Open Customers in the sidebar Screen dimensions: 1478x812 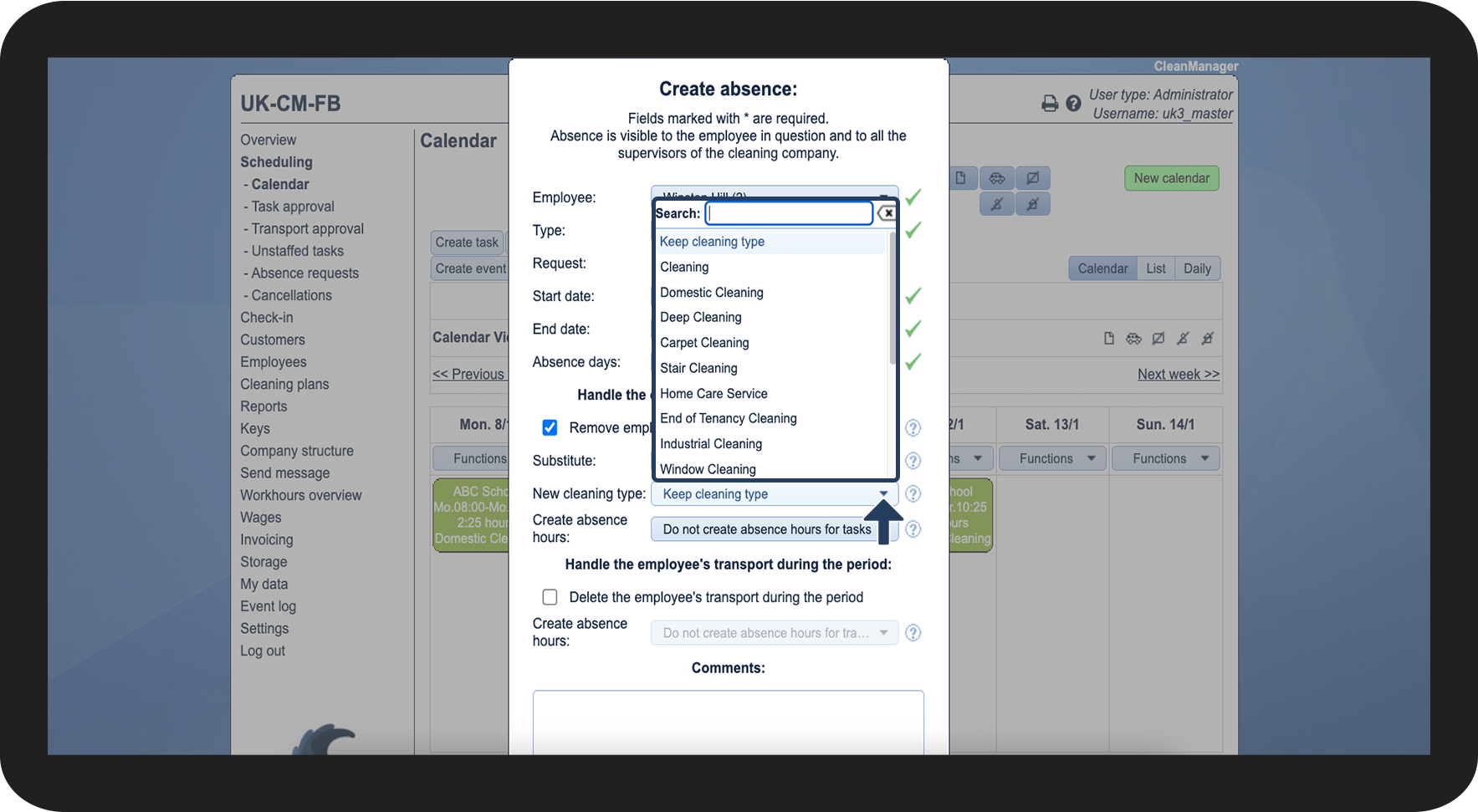[x=273, y=340]
